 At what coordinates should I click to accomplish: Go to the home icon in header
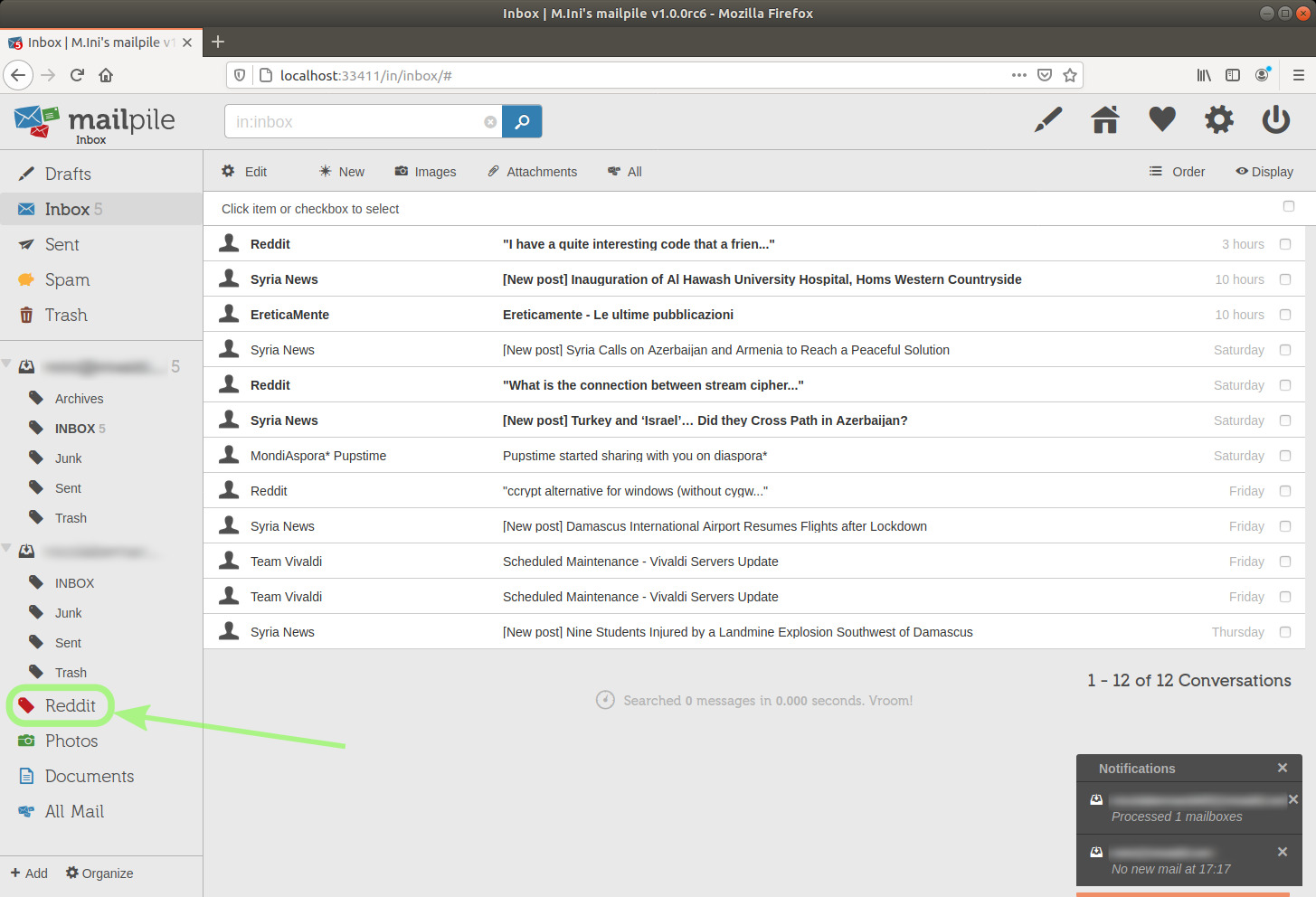point(1105,119)
